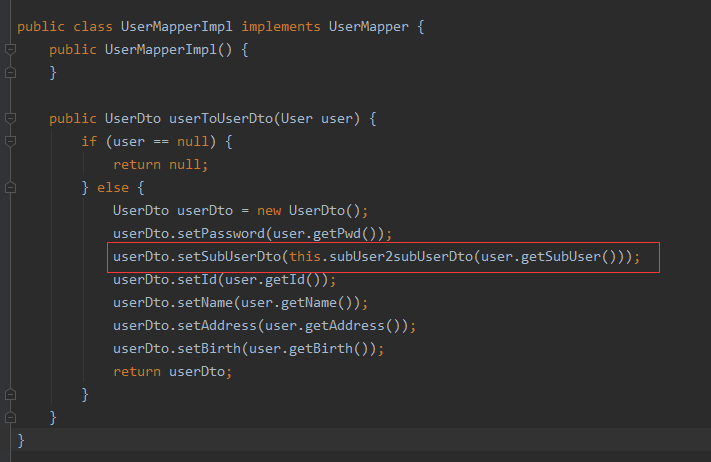Click the setName(user.getName()) line
The image size is (711, 462).
coord(240,303)
